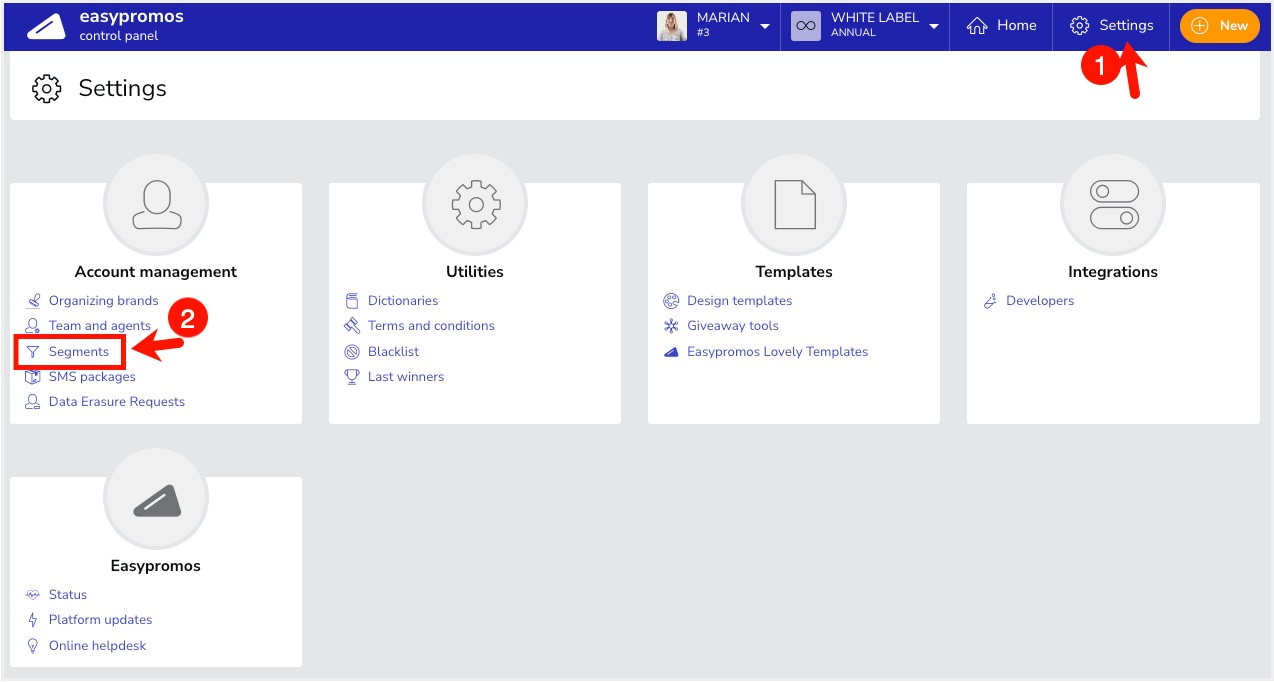Open Terms and conditions link

point(431,325)
